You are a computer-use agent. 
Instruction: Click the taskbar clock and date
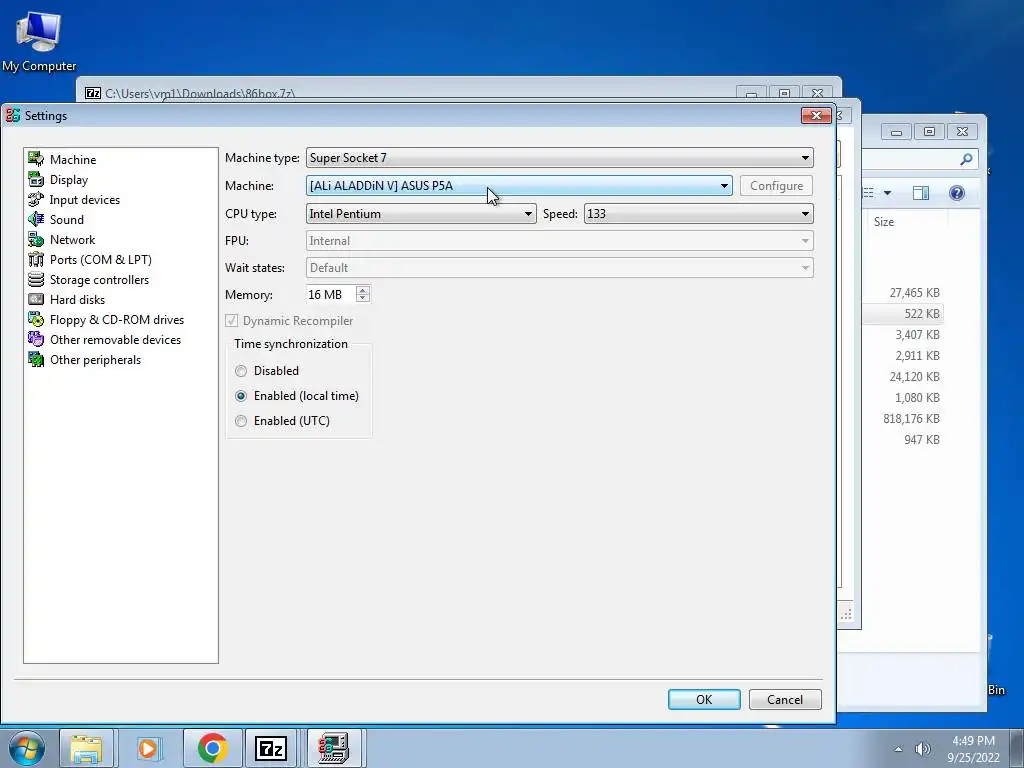click(973, 749)
